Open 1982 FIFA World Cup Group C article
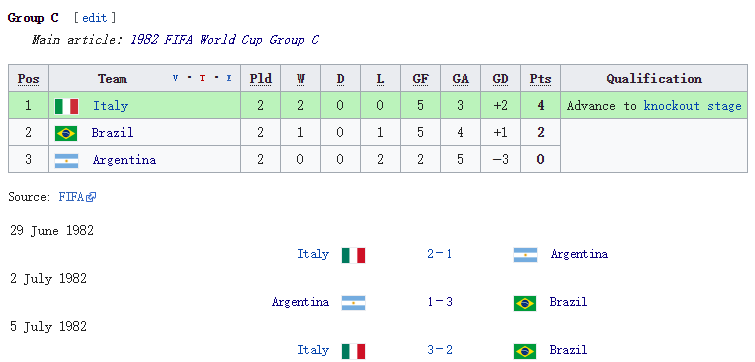 [224, 40]
